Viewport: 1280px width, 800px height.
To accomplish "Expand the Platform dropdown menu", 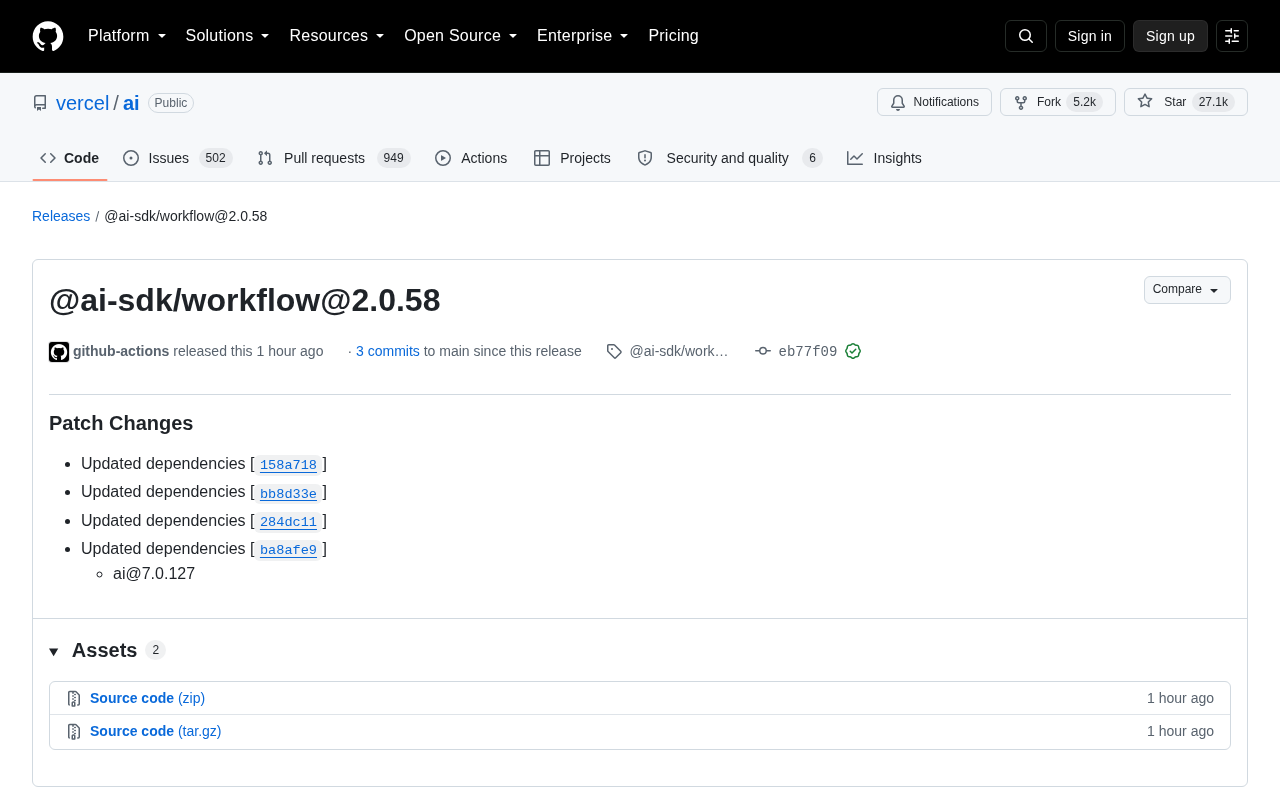I will coord(127,36).
